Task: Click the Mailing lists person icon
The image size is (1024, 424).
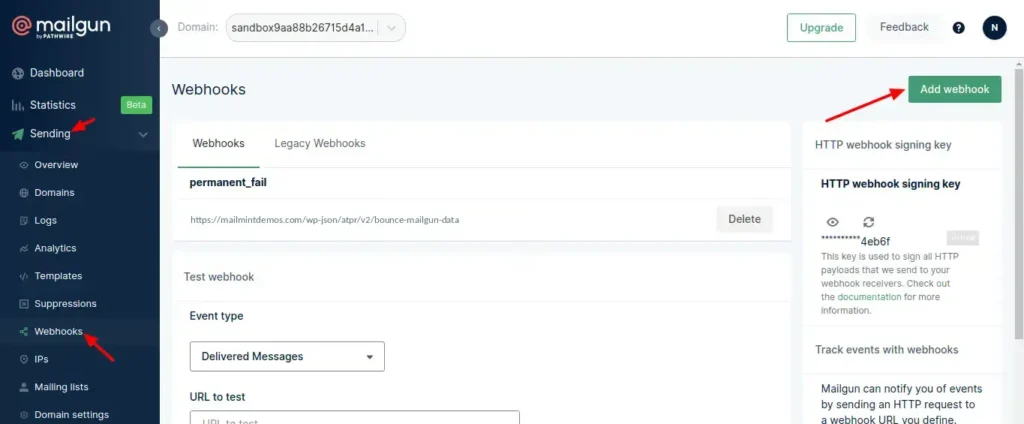Action: [x=24, y=387]
